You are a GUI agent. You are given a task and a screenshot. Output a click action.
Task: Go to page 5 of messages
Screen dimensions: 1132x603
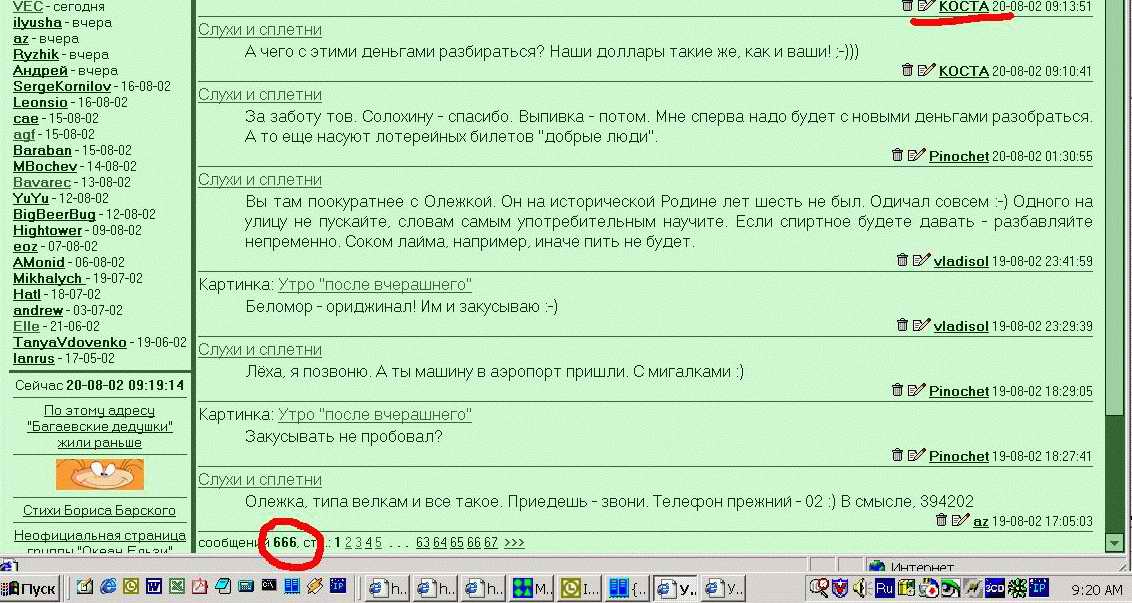pyautogui.click(x=378, y=542)
